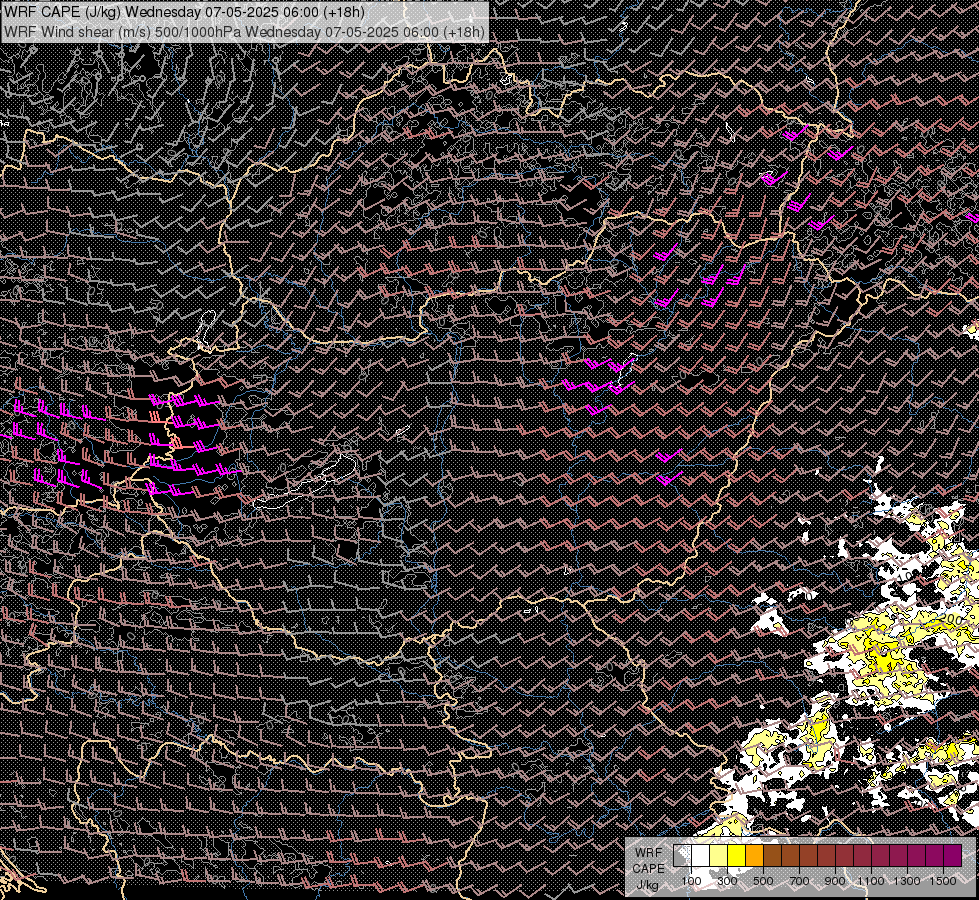Select the bright yellow CAPE legend swatch

click(x=737, y=856)
